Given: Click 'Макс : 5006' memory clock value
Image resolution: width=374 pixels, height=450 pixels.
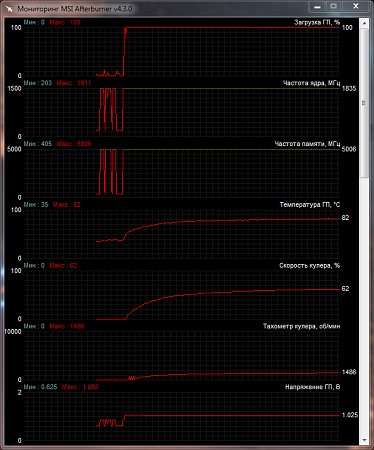Looking at the screenshot, I should (x=74, y=144).
